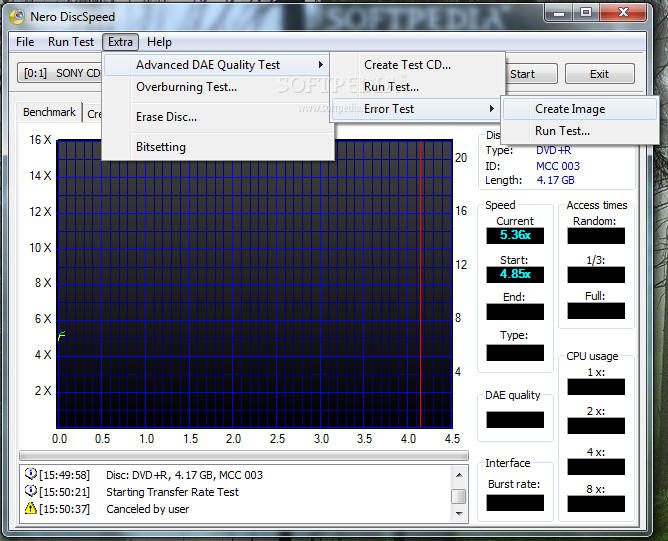Image resolution: width=668 pixels, height=541 pixels.
Task: Close the Nero DiscSpeed window
Action: coord(623,13)
